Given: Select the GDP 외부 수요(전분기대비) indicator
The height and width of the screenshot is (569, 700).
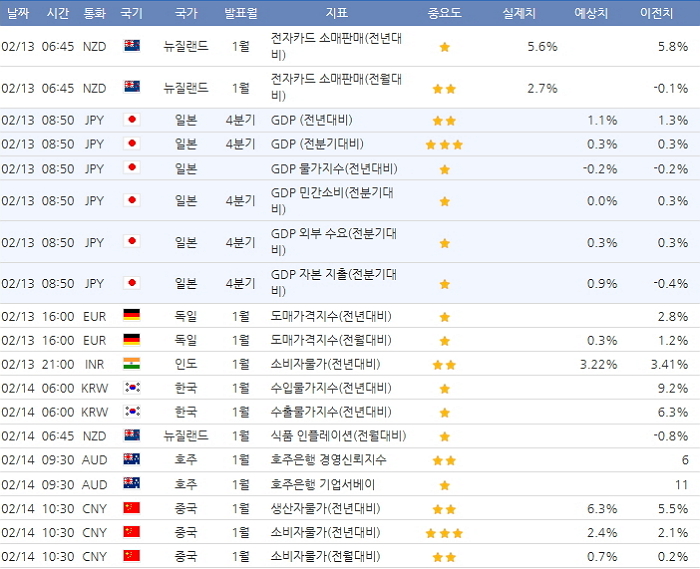Looking at the screenshot, I should tap(334, 242).
